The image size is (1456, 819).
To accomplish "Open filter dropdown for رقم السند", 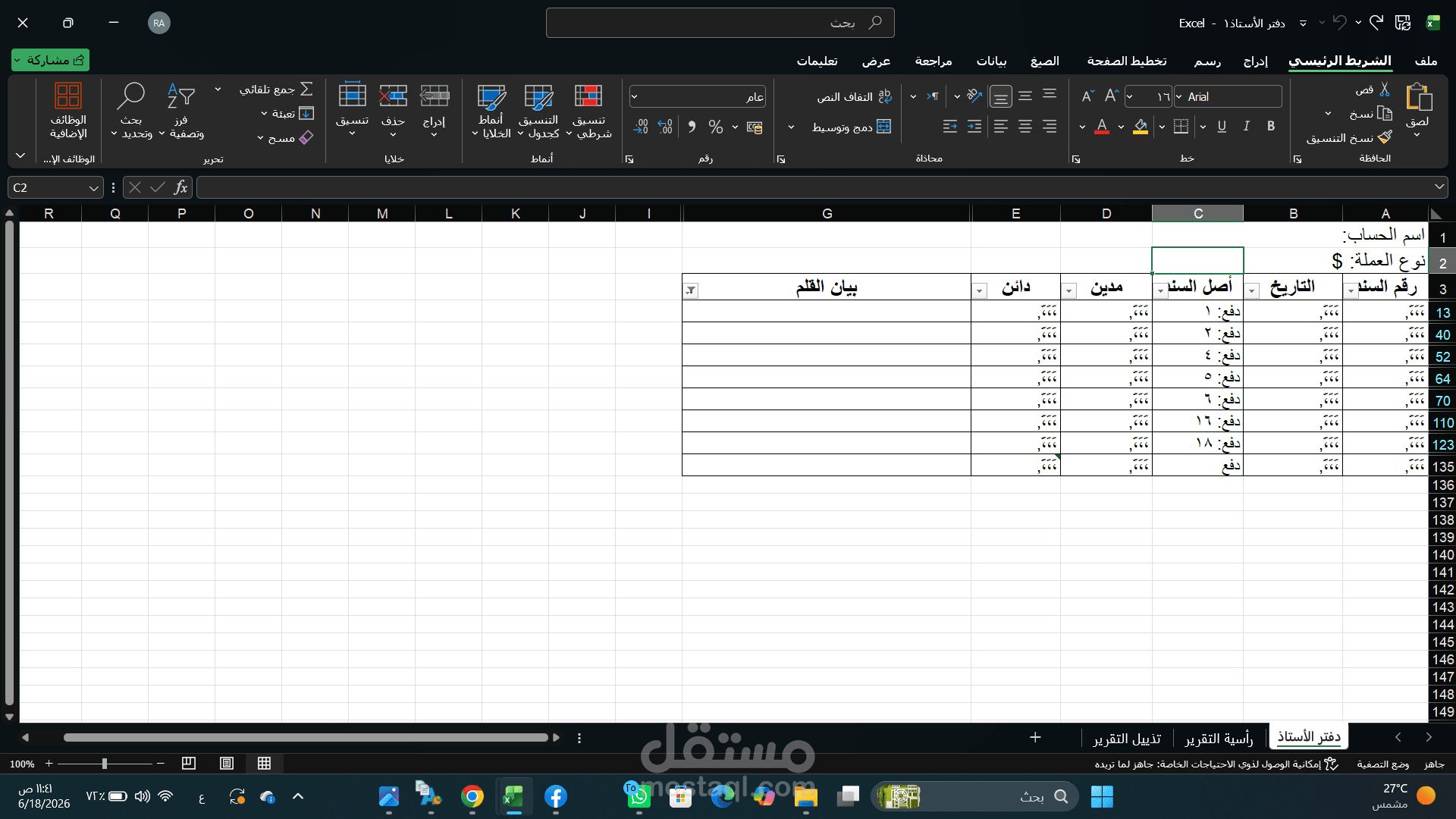I will click(1351, 290).
